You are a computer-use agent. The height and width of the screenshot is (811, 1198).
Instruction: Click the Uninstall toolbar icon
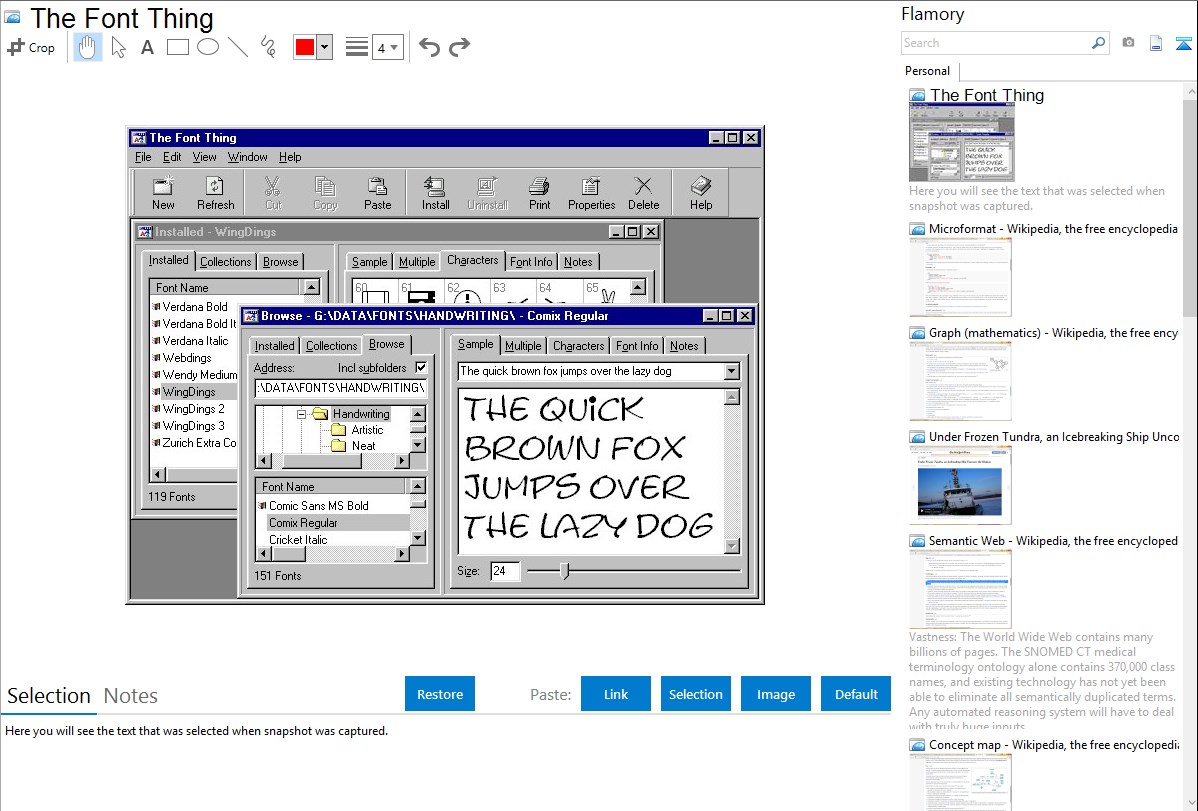(487, 193)
